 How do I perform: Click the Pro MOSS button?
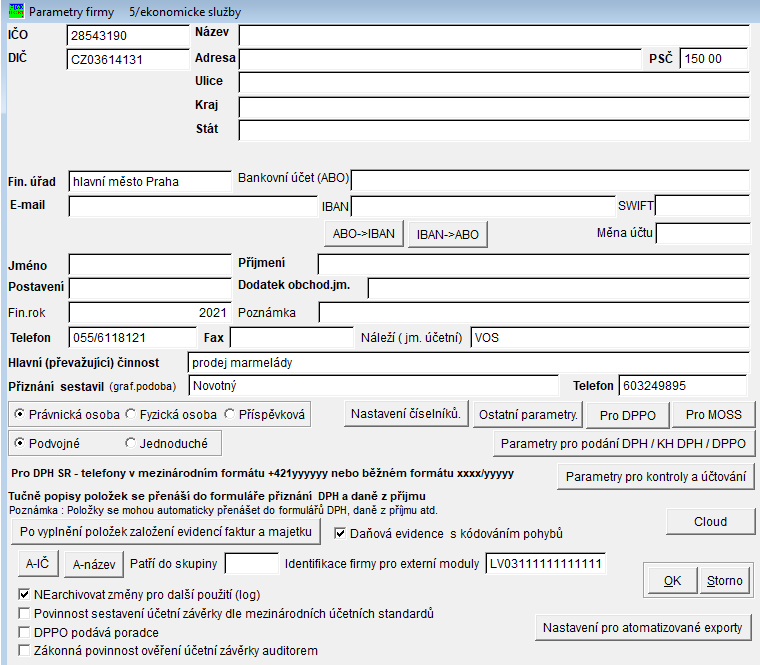(713, 415)
